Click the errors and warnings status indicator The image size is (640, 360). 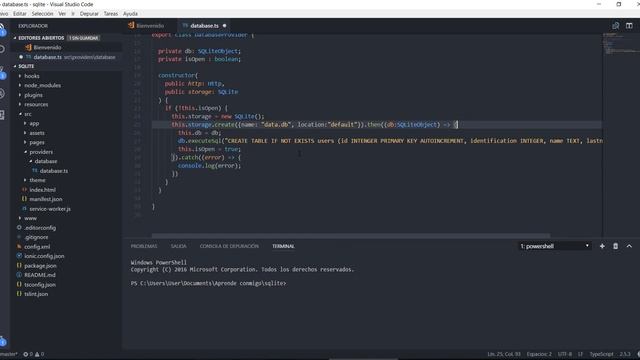[33, 354]
